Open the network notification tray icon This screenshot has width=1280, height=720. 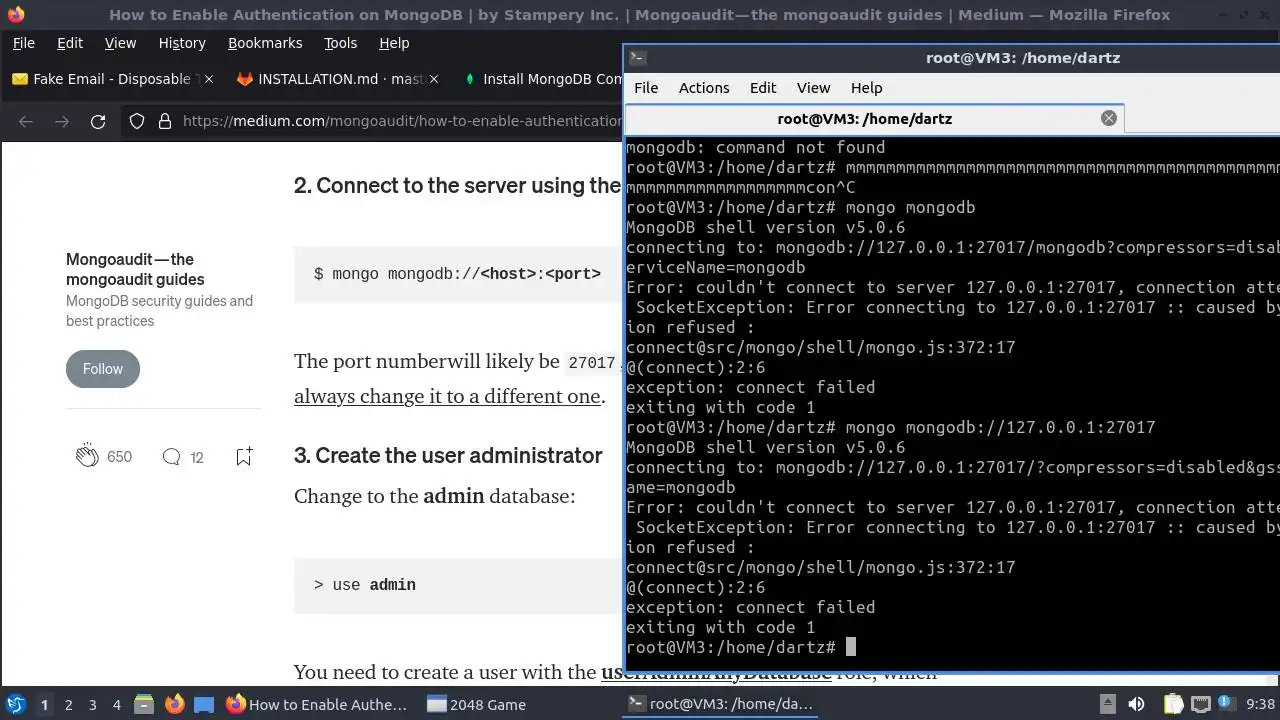pos(1201,705)
